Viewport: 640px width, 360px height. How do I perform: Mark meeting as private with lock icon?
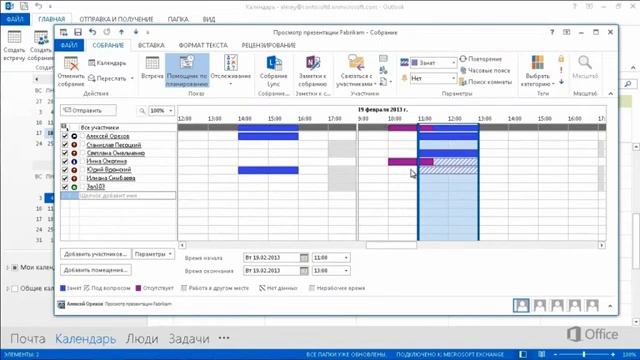tap(561, 59)
